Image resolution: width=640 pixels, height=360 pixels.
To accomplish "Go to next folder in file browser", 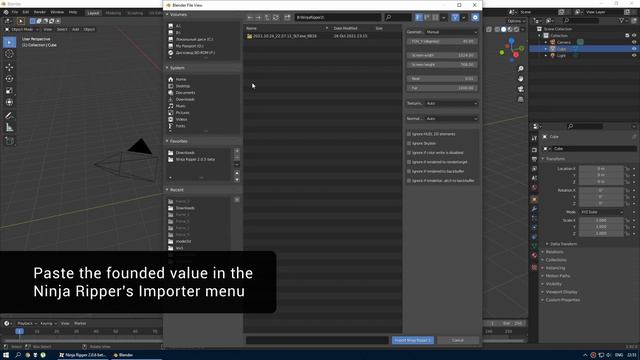I will click(258, 18).
